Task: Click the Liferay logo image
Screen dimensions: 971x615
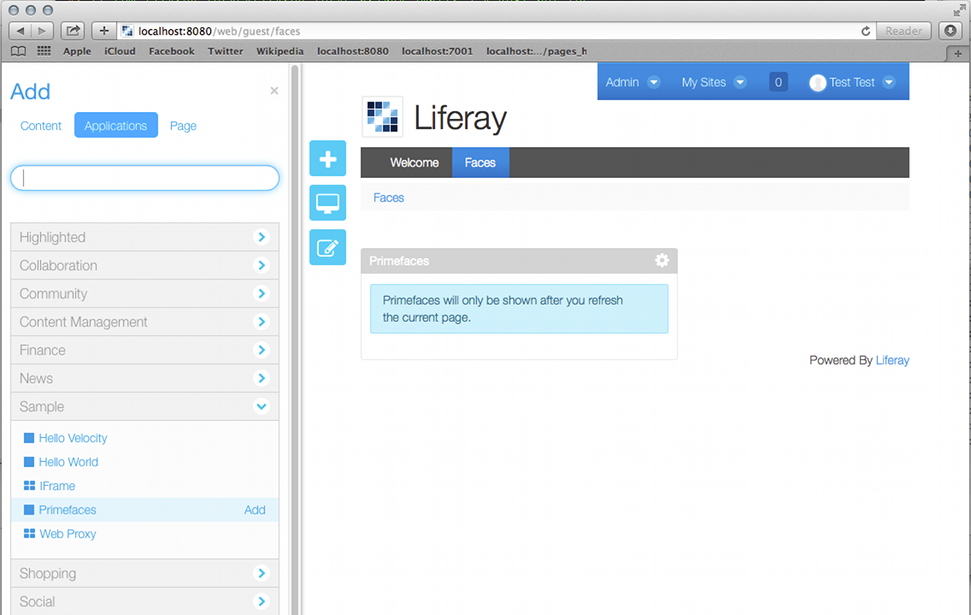Action: [382, 117]
